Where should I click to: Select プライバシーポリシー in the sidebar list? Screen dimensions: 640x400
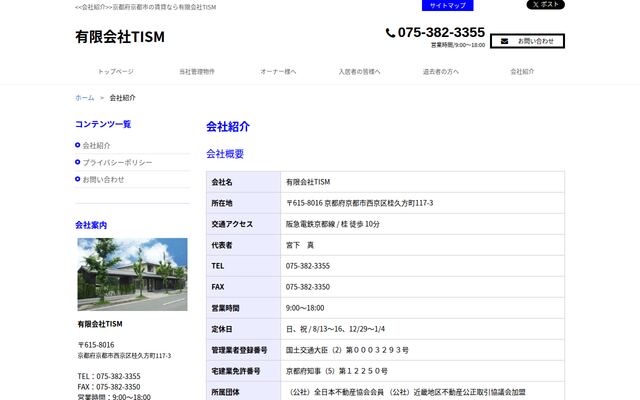[x=118, y=162]
